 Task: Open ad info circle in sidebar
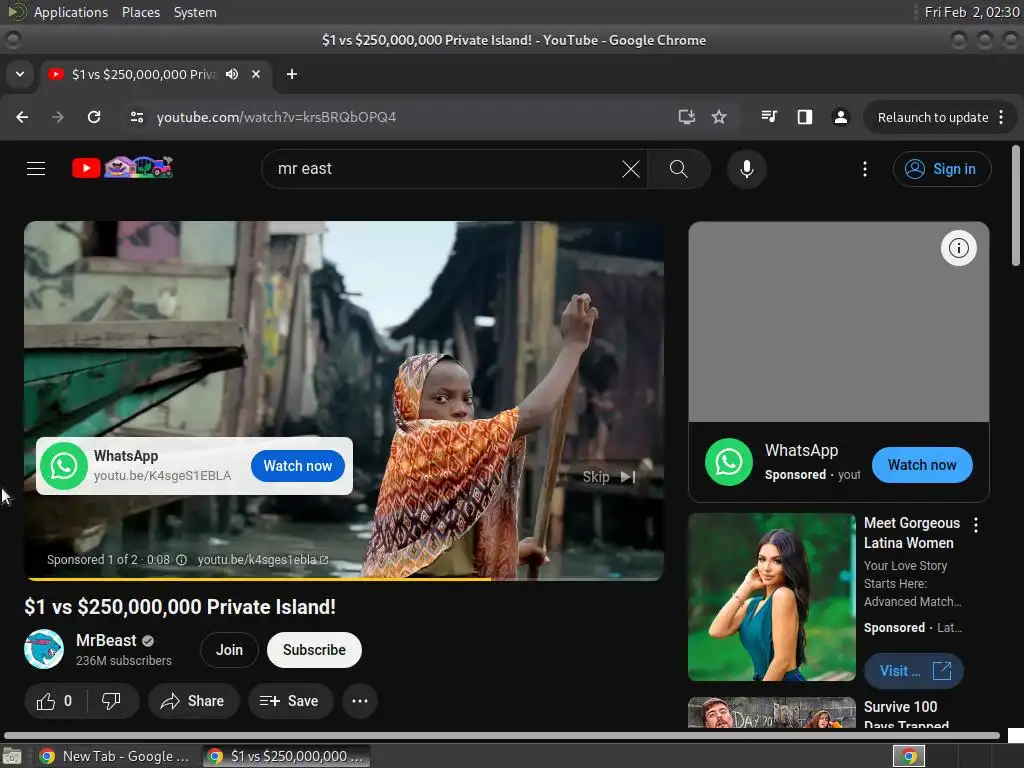(x=958, y=248)
